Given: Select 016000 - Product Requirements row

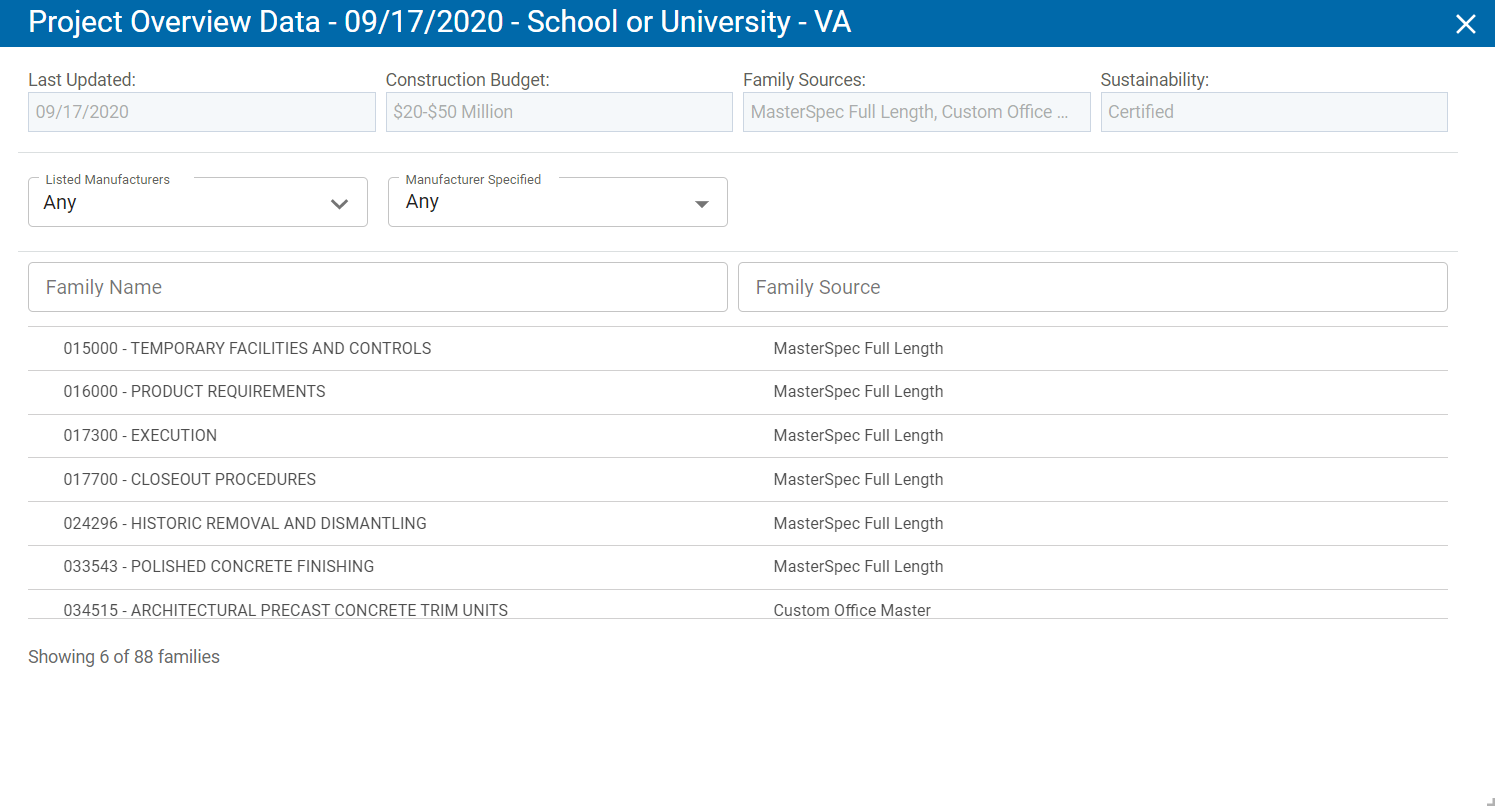Looking at the screenshot, I should click(x=194, y=392).
